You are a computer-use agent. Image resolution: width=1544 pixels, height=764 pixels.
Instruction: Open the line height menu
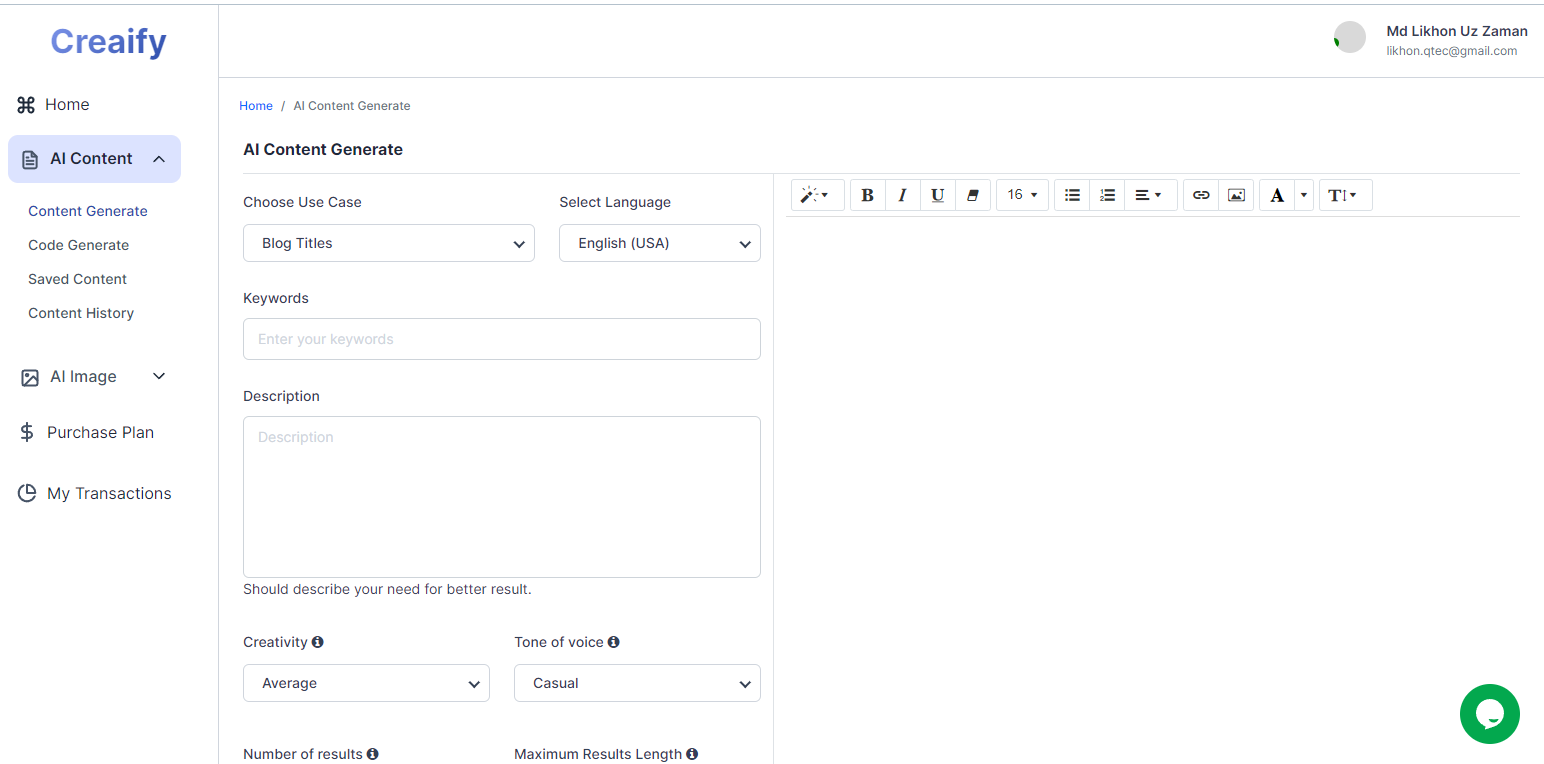click(x=1345, y=195)
